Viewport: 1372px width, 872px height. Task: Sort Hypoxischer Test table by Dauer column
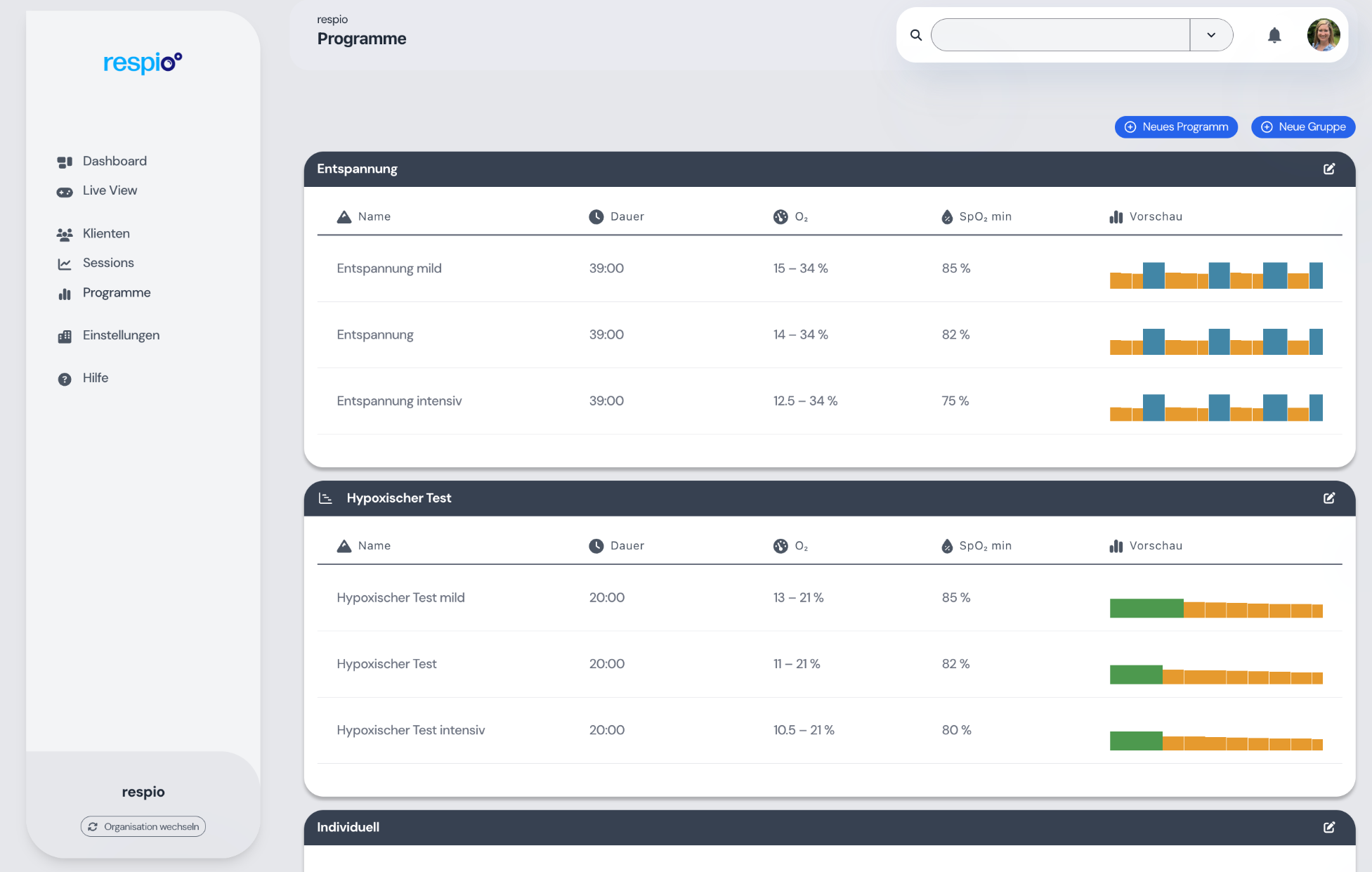[627, 546]
